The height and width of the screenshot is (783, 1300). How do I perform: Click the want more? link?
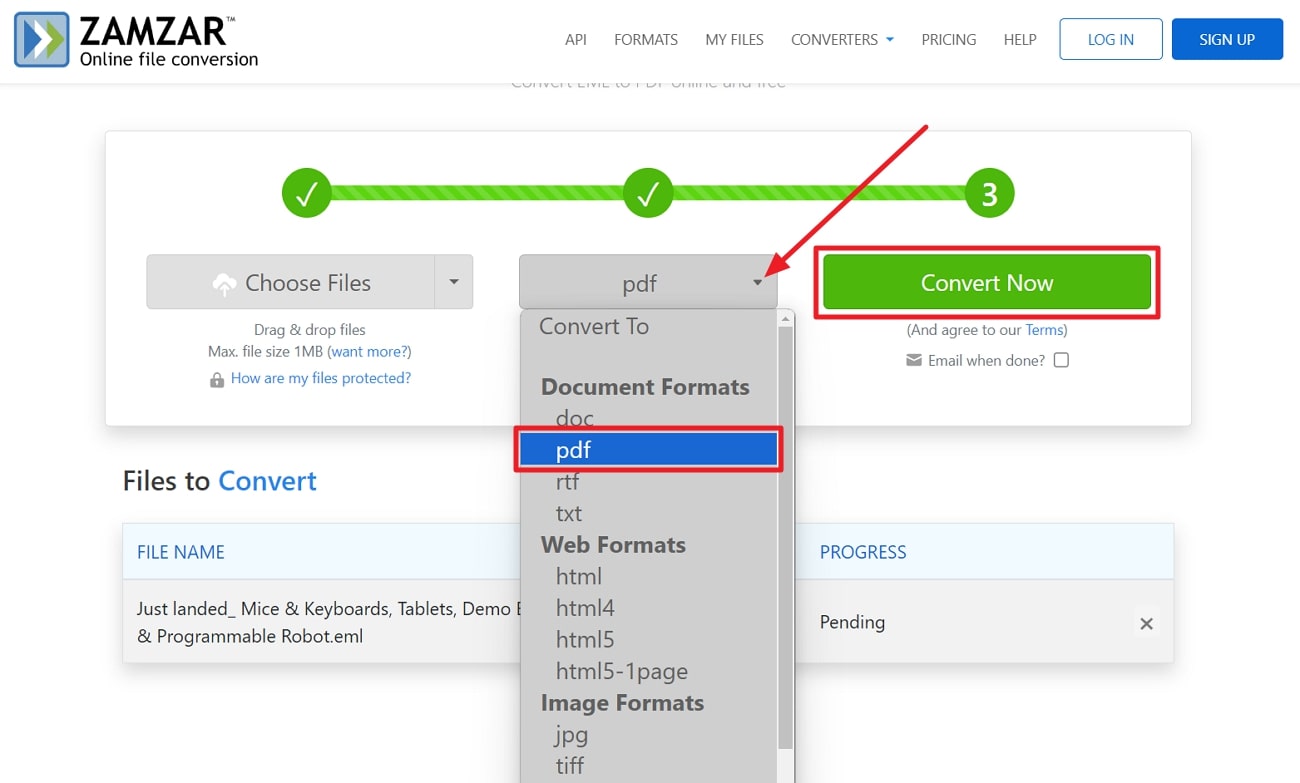pyautogui.click(x=371, y=352)
